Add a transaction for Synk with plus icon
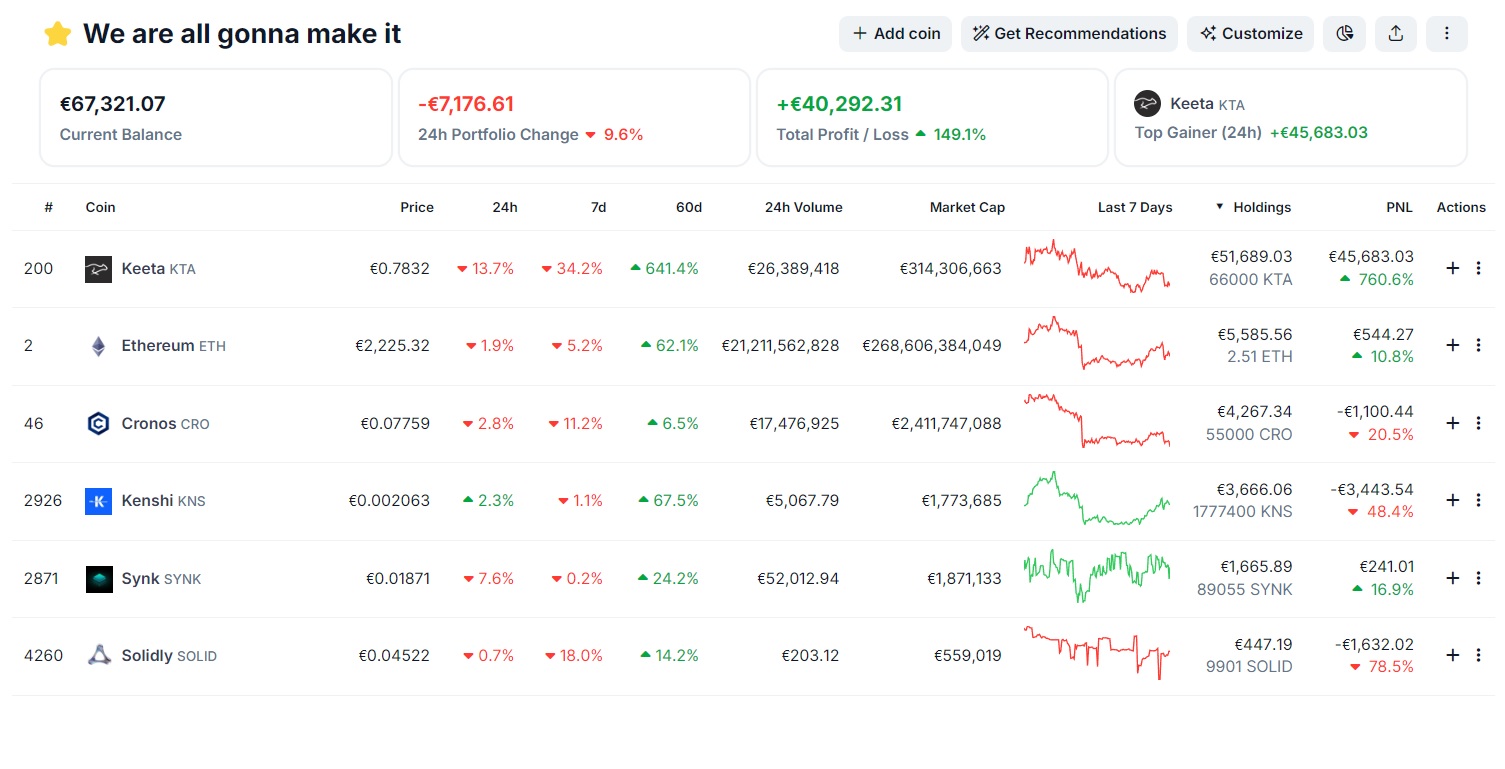The width and height of the screenshot is (1505, 769). click(1453, 578)
